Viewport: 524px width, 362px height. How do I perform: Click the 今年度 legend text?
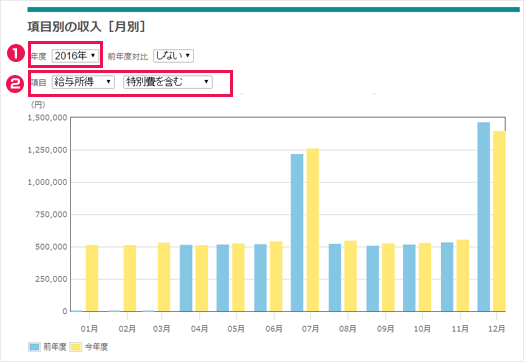96,347
